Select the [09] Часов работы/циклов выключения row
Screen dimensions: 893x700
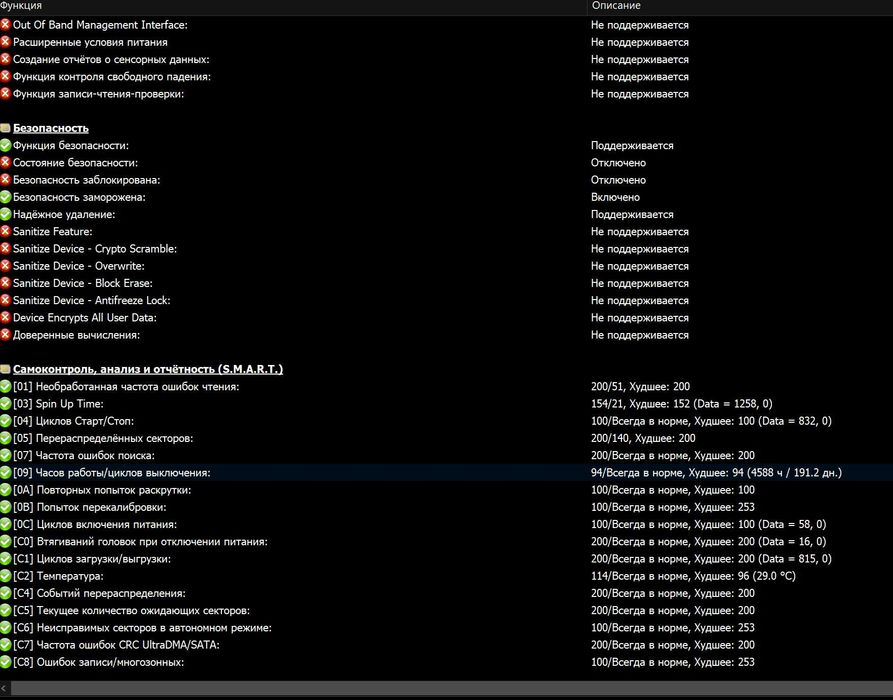(x=446, y=472)
